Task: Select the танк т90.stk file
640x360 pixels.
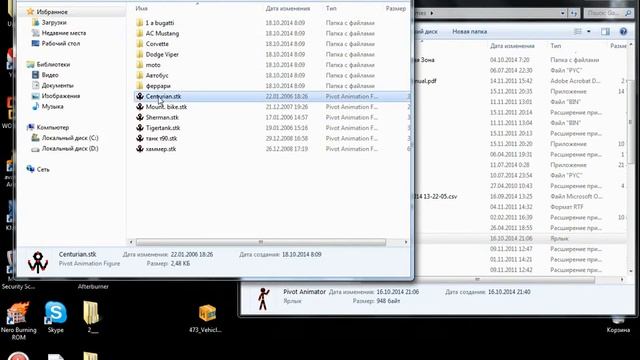Action: 161,138
